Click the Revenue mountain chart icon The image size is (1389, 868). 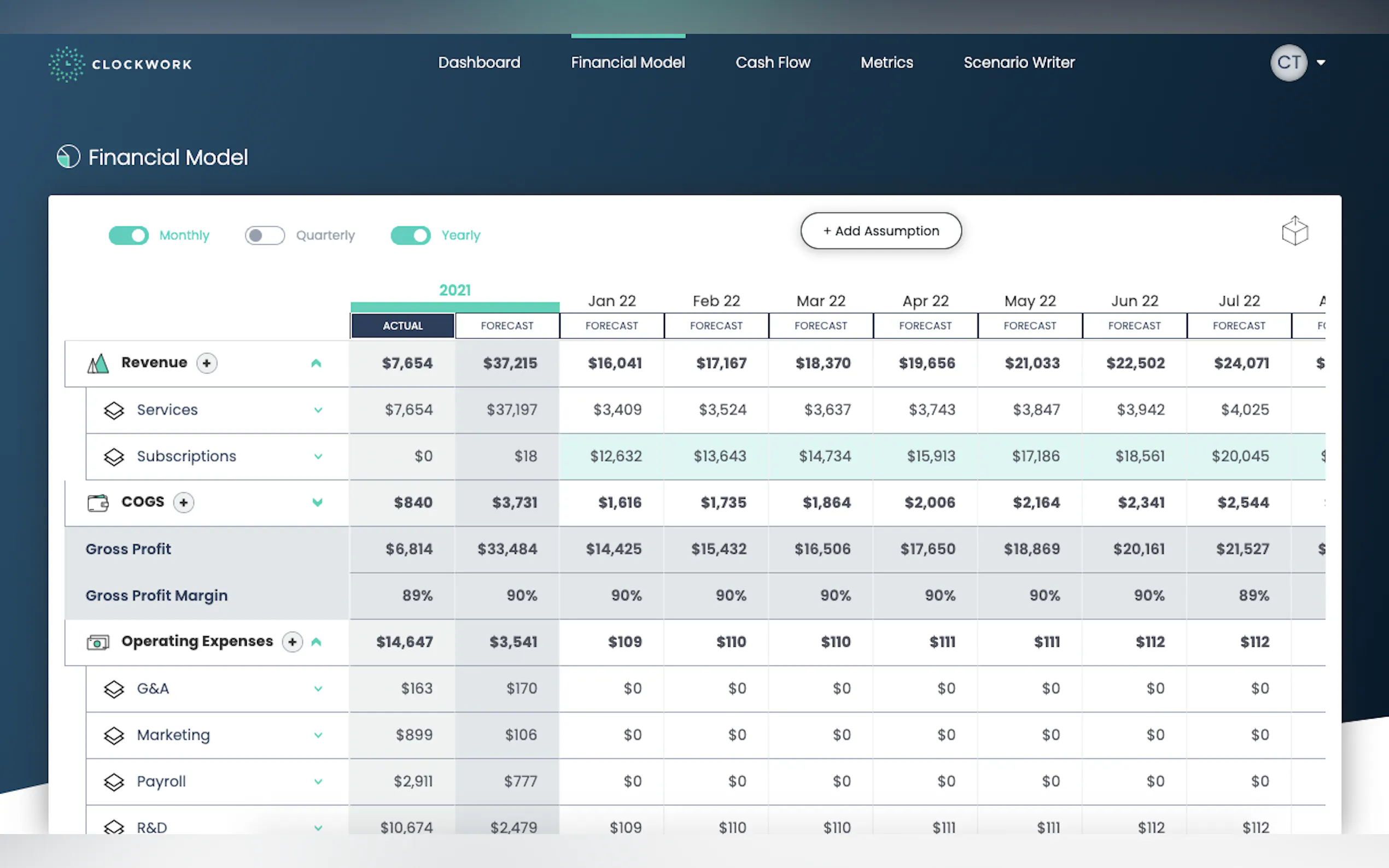98,363
